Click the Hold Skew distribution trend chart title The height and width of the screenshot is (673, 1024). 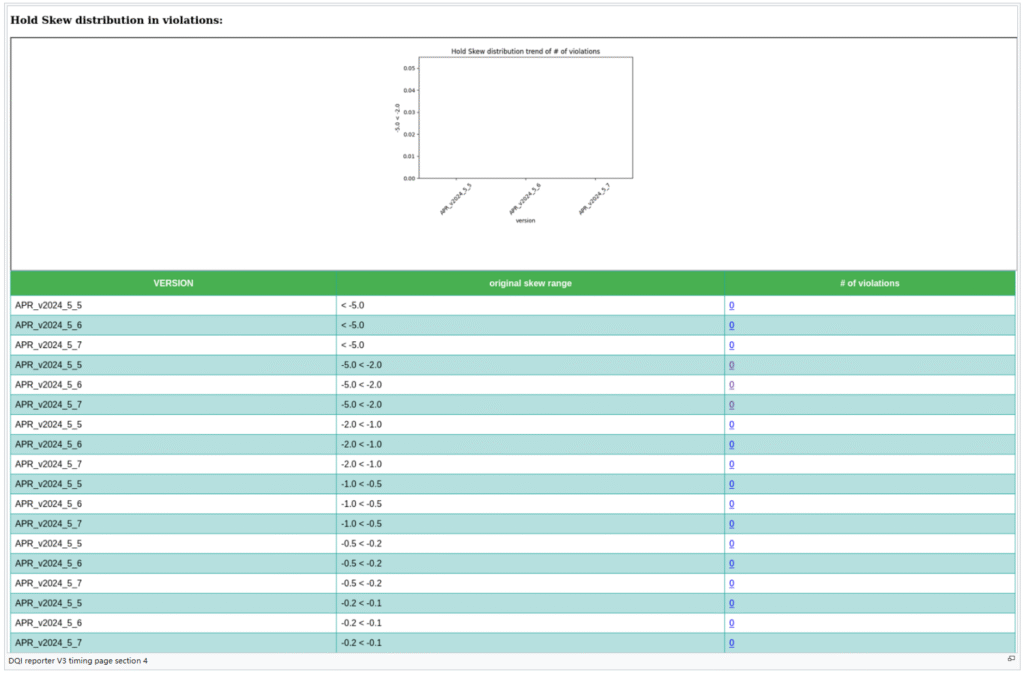point(525,51)
